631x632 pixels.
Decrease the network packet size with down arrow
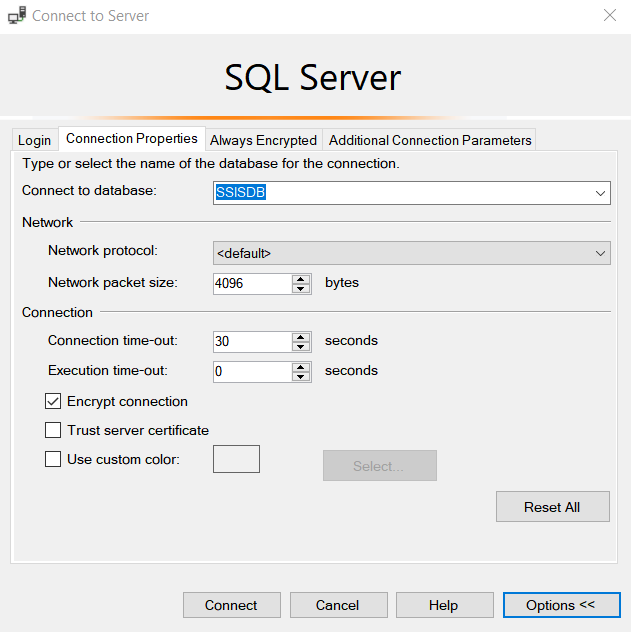(x=301, y=288)
